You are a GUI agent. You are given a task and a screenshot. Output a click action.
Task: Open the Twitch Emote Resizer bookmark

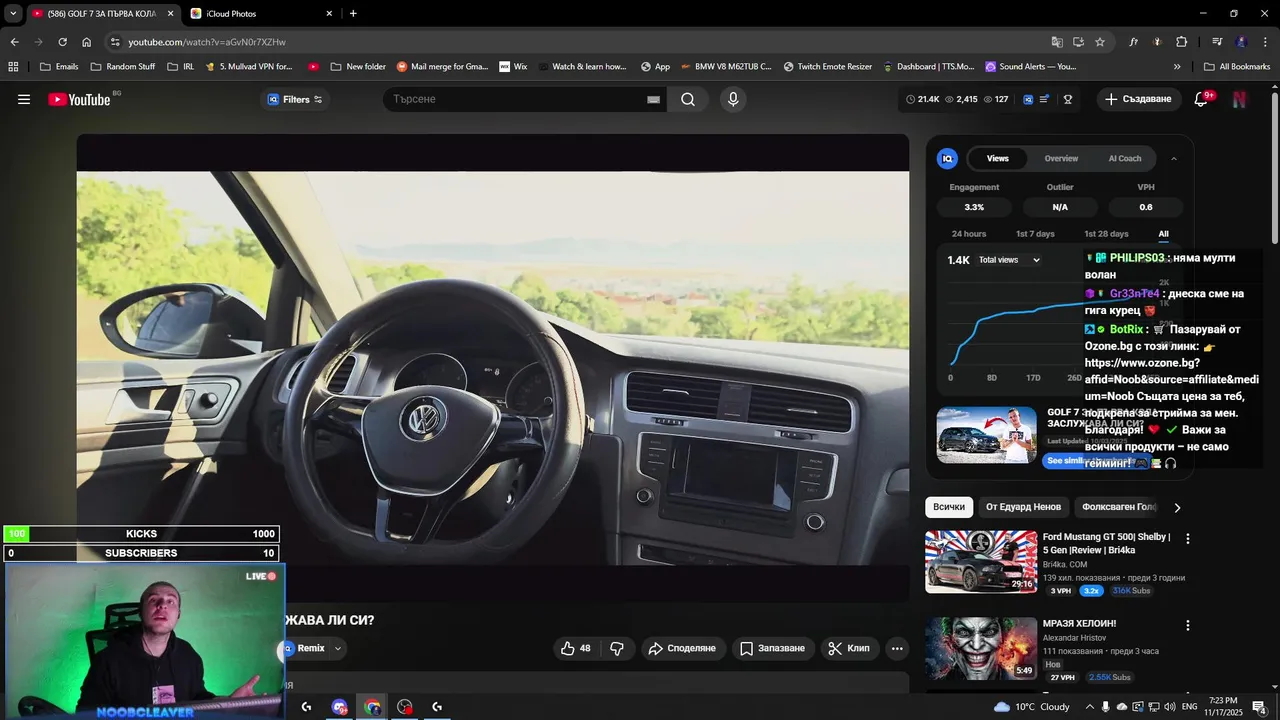tap(828, 67)
